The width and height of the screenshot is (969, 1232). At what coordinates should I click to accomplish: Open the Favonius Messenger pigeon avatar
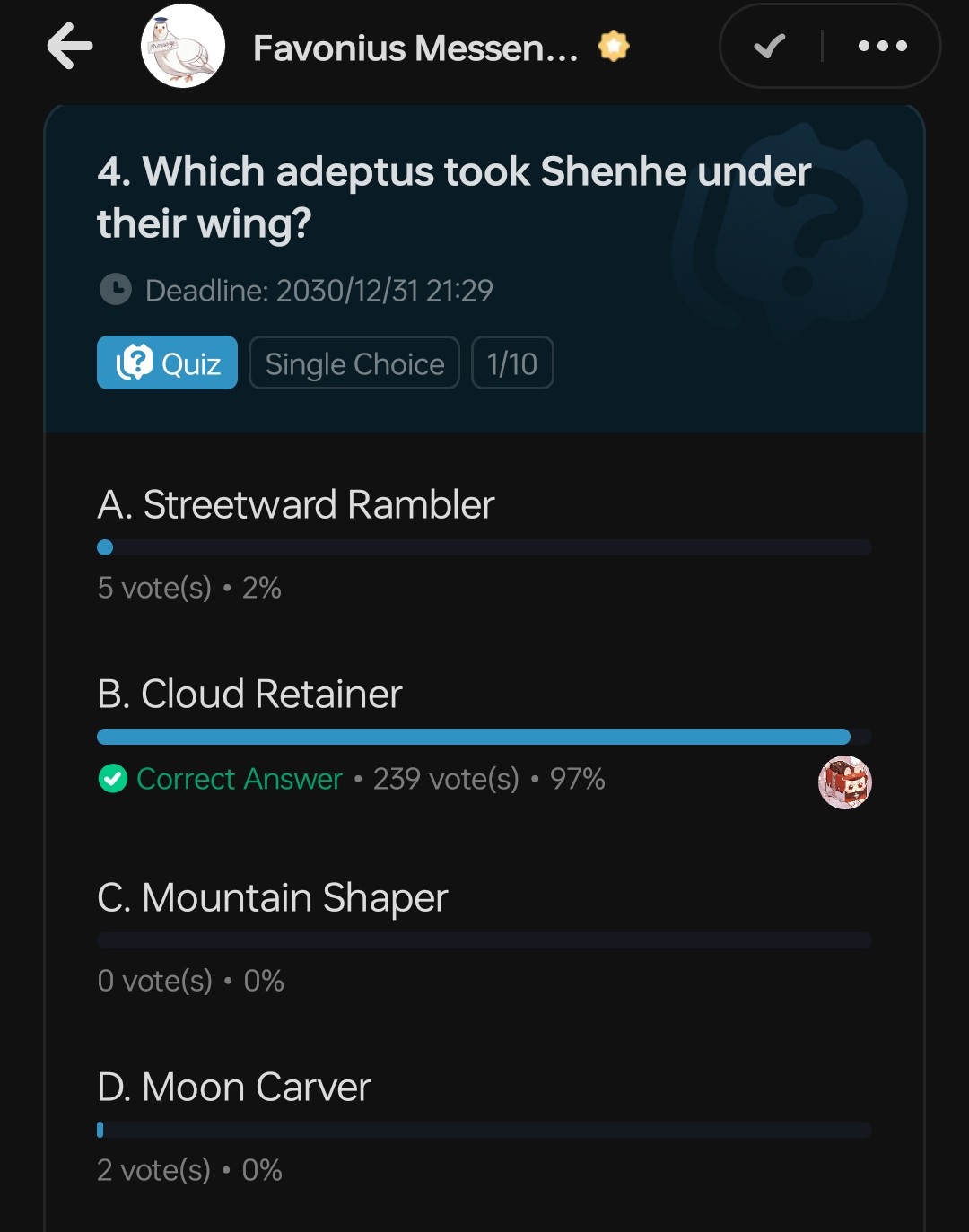[x=183, y=47]
